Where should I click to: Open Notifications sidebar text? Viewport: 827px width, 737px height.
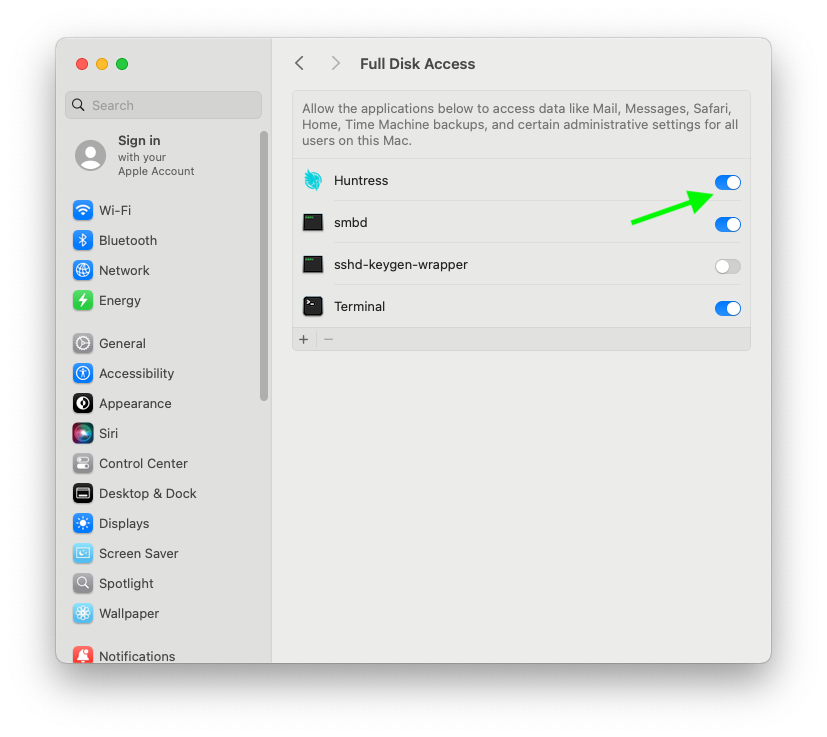137,656
